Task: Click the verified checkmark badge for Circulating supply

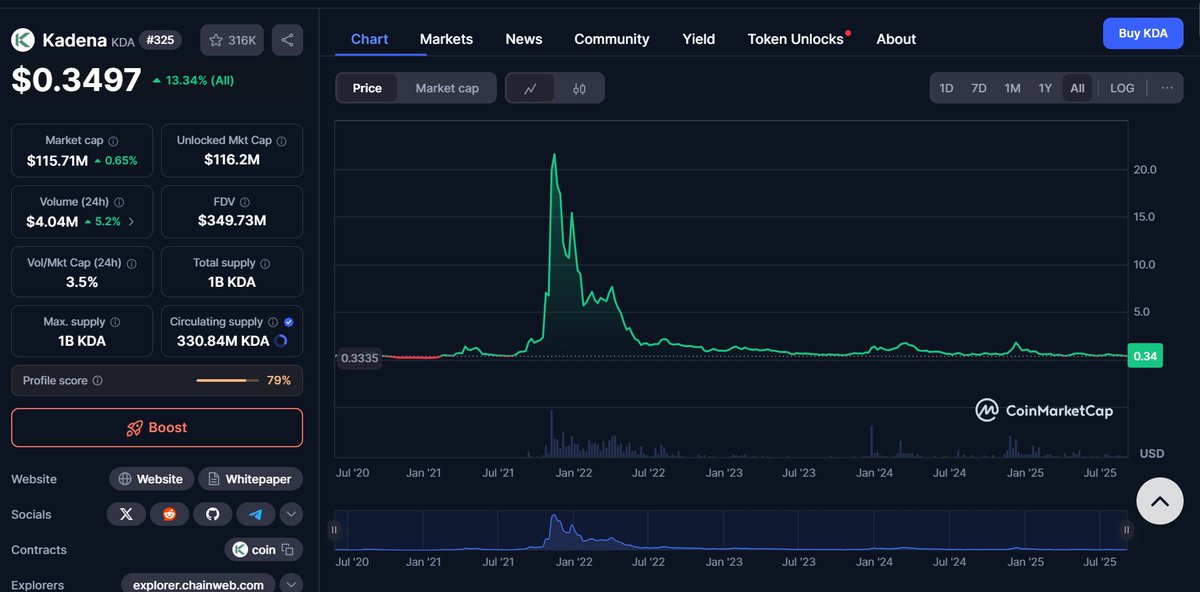Action: tap(289, 322)
